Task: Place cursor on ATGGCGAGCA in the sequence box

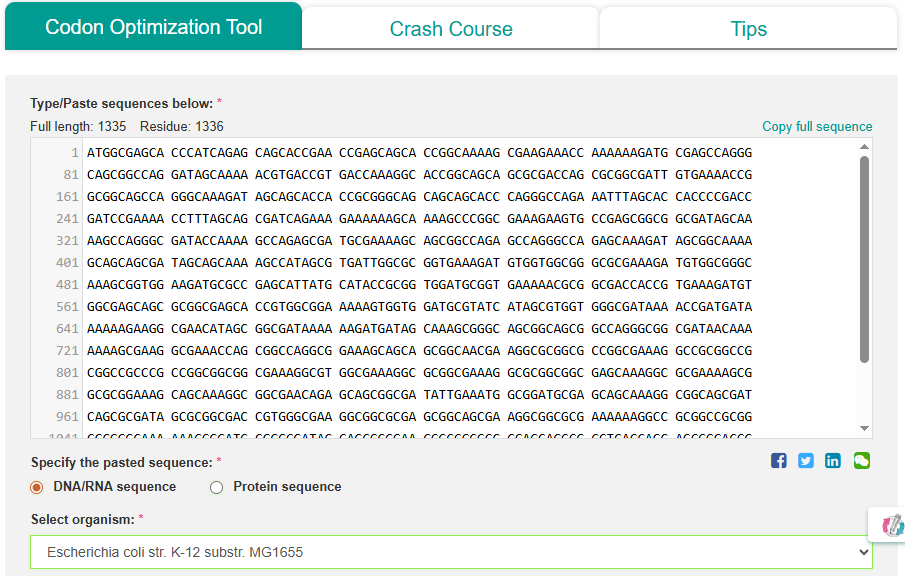Action: click(x=124, y=153)
